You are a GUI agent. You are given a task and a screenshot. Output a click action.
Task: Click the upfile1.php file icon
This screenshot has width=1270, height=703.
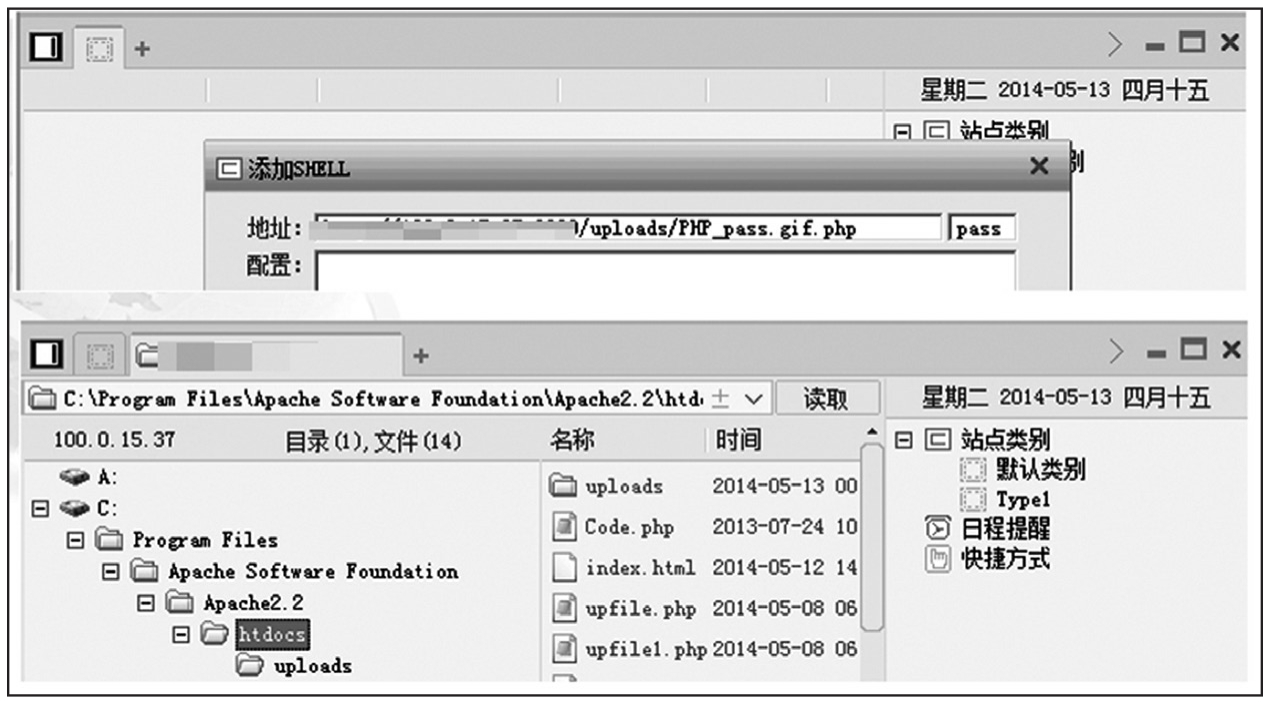tap(565, 648)
